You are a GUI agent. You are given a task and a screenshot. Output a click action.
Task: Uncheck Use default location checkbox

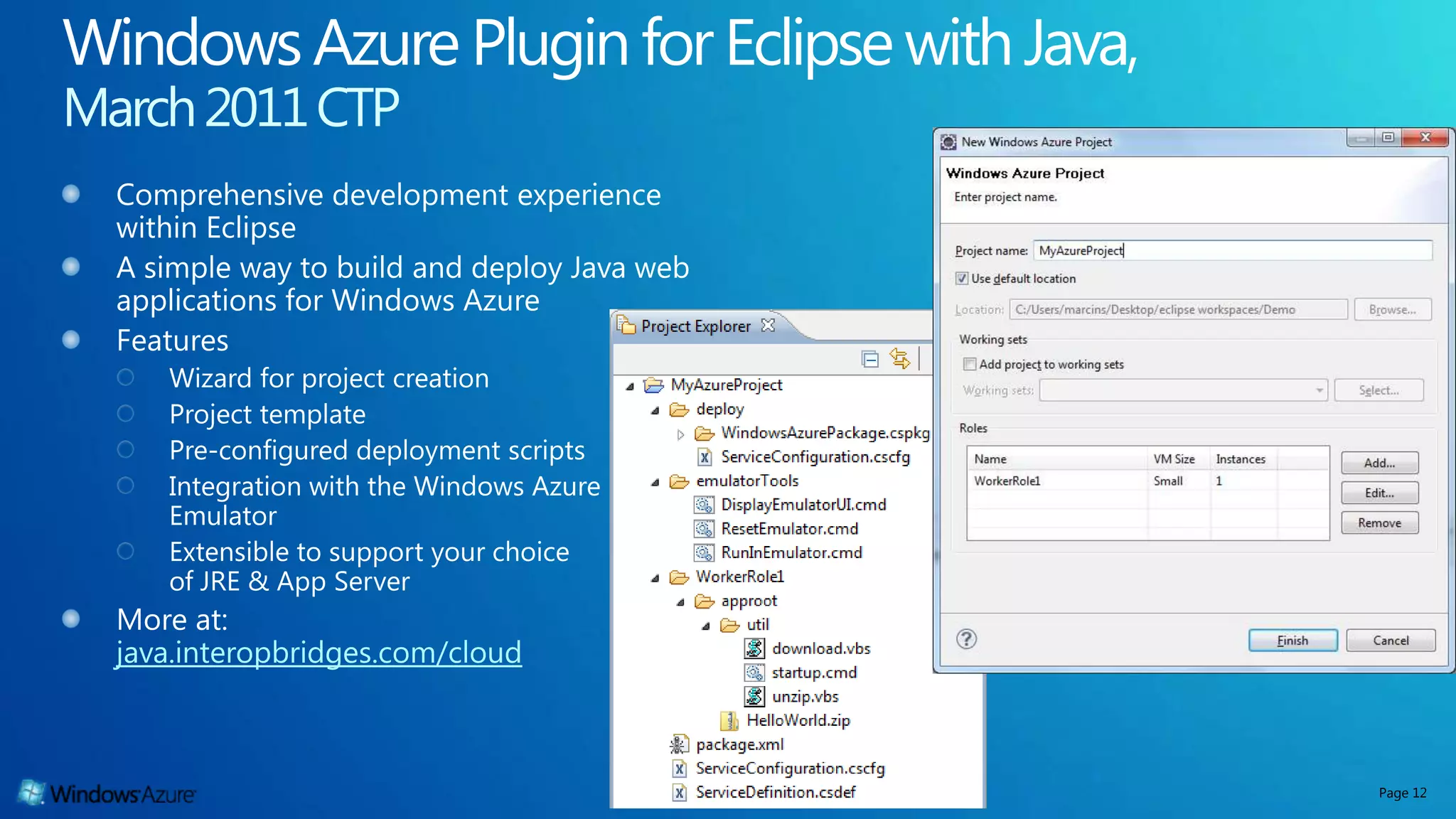(x=962, y=279)
